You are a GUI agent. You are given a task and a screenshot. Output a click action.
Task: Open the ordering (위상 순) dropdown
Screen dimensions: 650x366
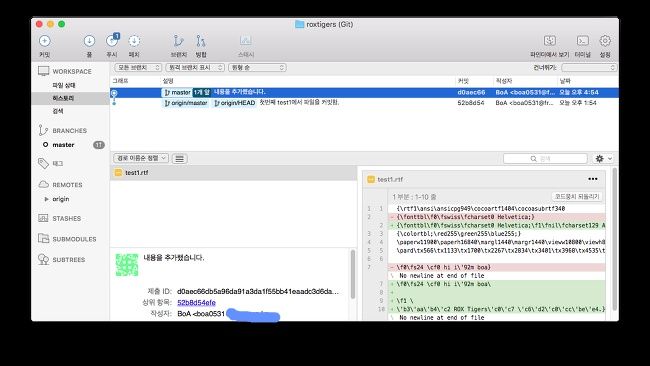tap(257, 67)
